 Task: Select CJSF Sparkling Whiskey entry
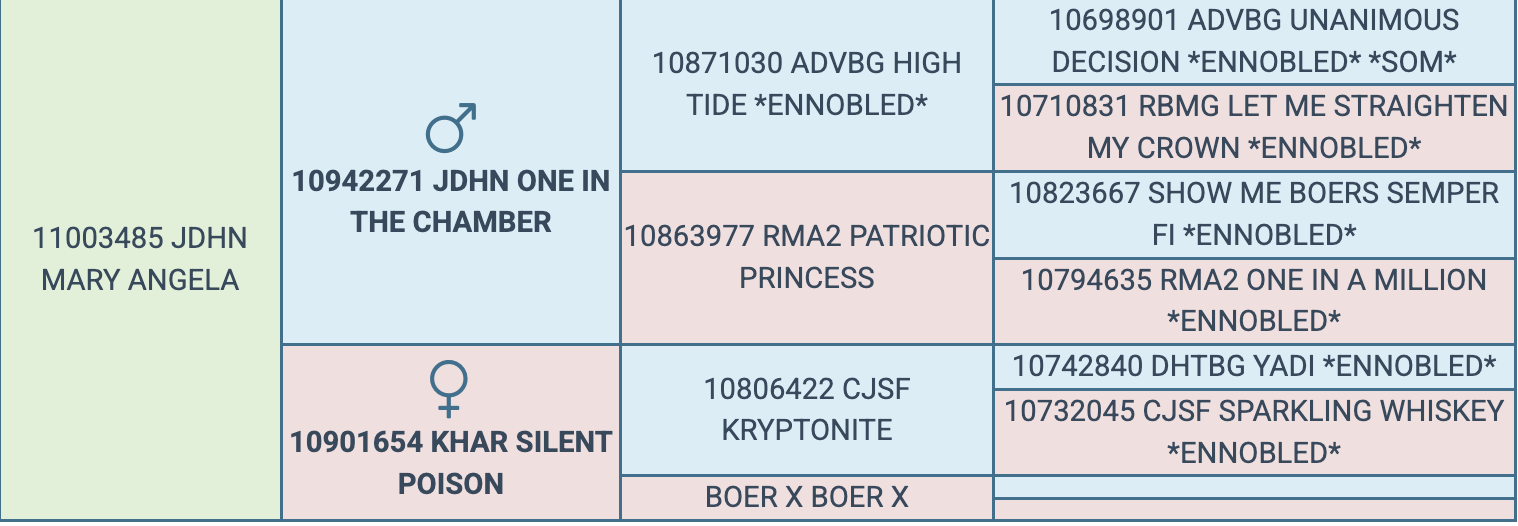[1254, 431]
